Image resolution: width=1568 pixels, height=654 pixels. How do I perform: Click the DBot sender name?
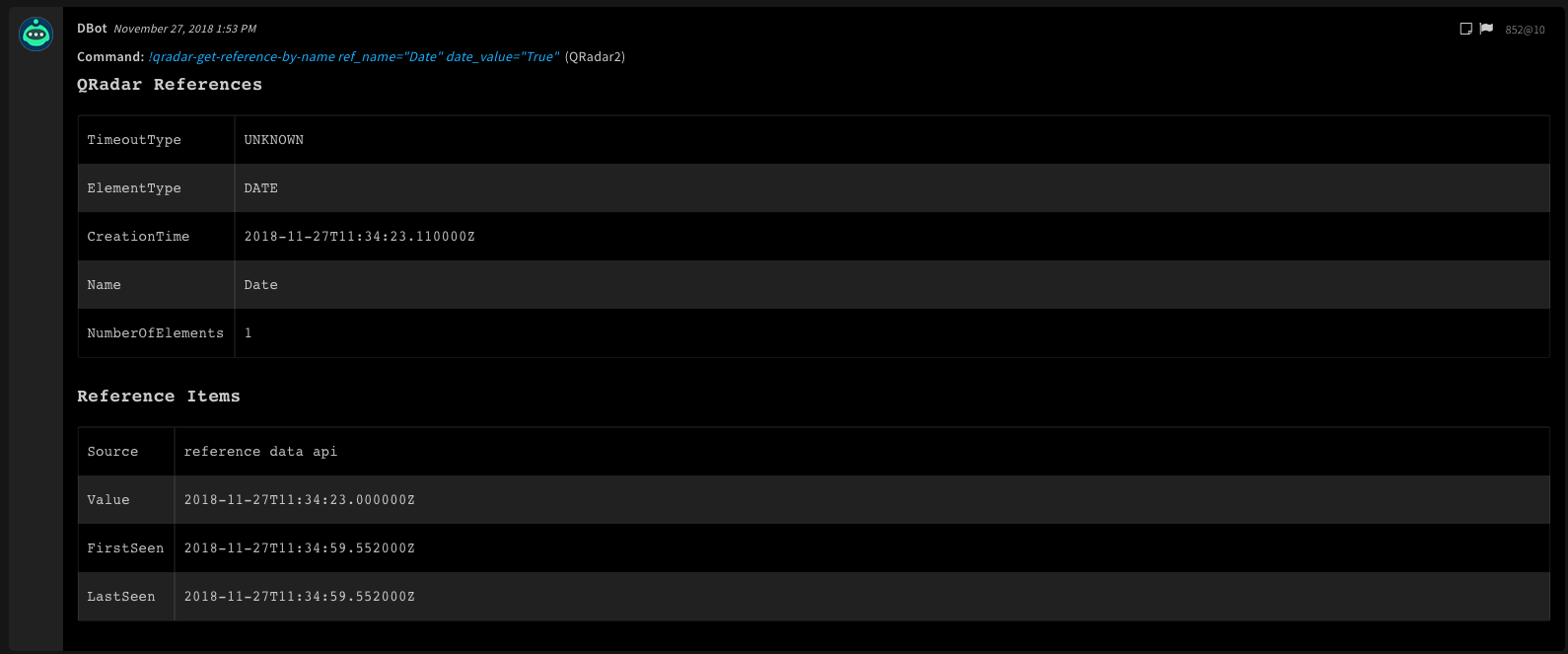pyautogui.click(x=92, y=29)
